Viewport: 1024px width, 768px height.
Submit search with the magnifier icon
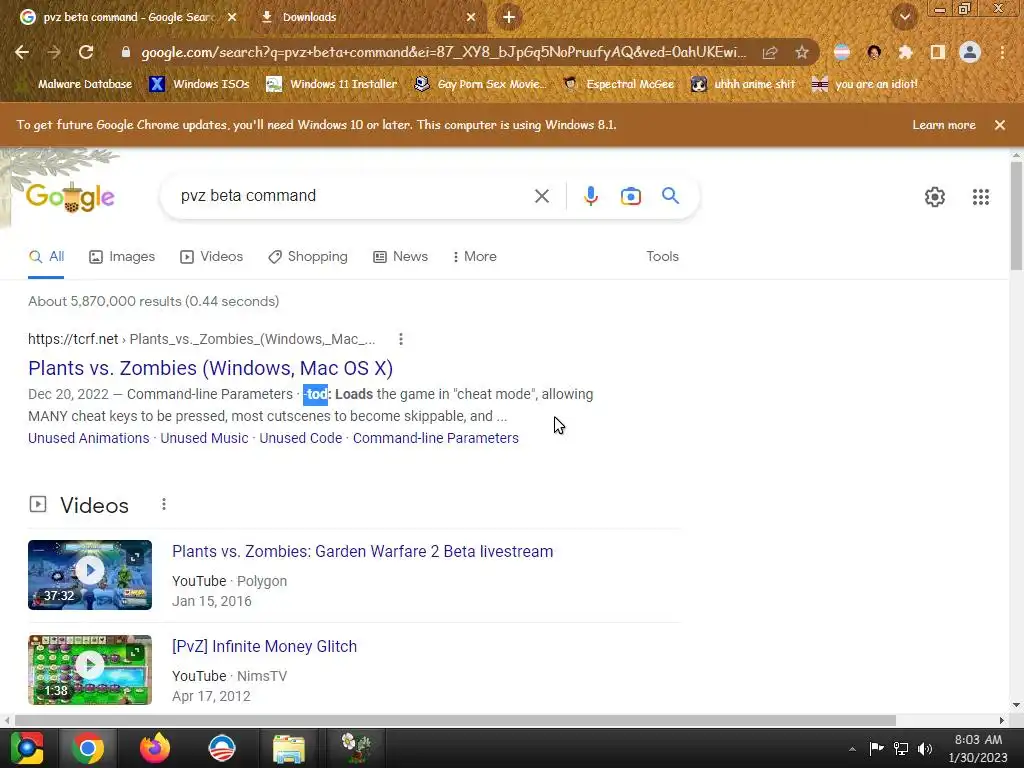(670, 196)
